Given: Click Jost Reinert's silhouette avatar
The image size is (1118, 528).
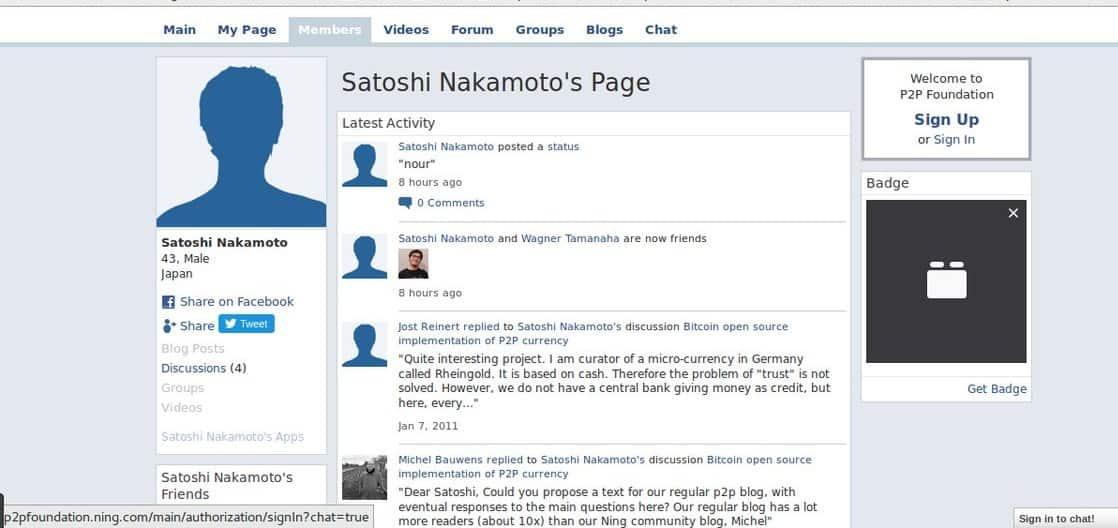Looking at the screenshot, I should coord(364,345).
